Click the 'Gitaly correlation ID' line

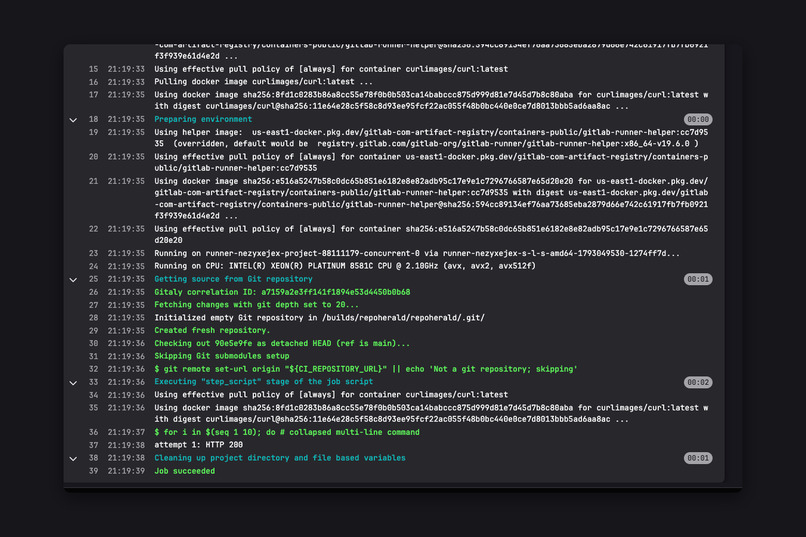pos(282,292)
